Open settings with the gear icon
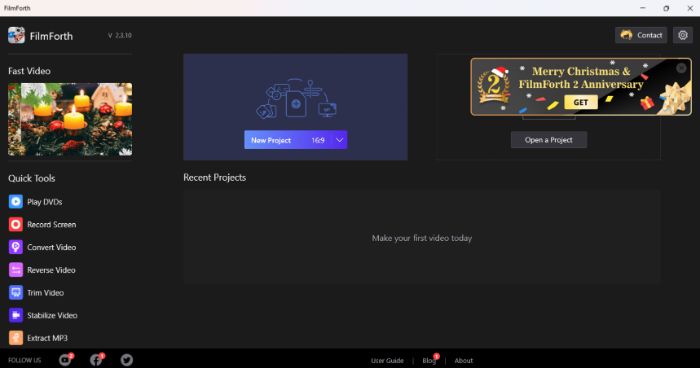This screenshot has height=368, width=700. click(683, 35)
